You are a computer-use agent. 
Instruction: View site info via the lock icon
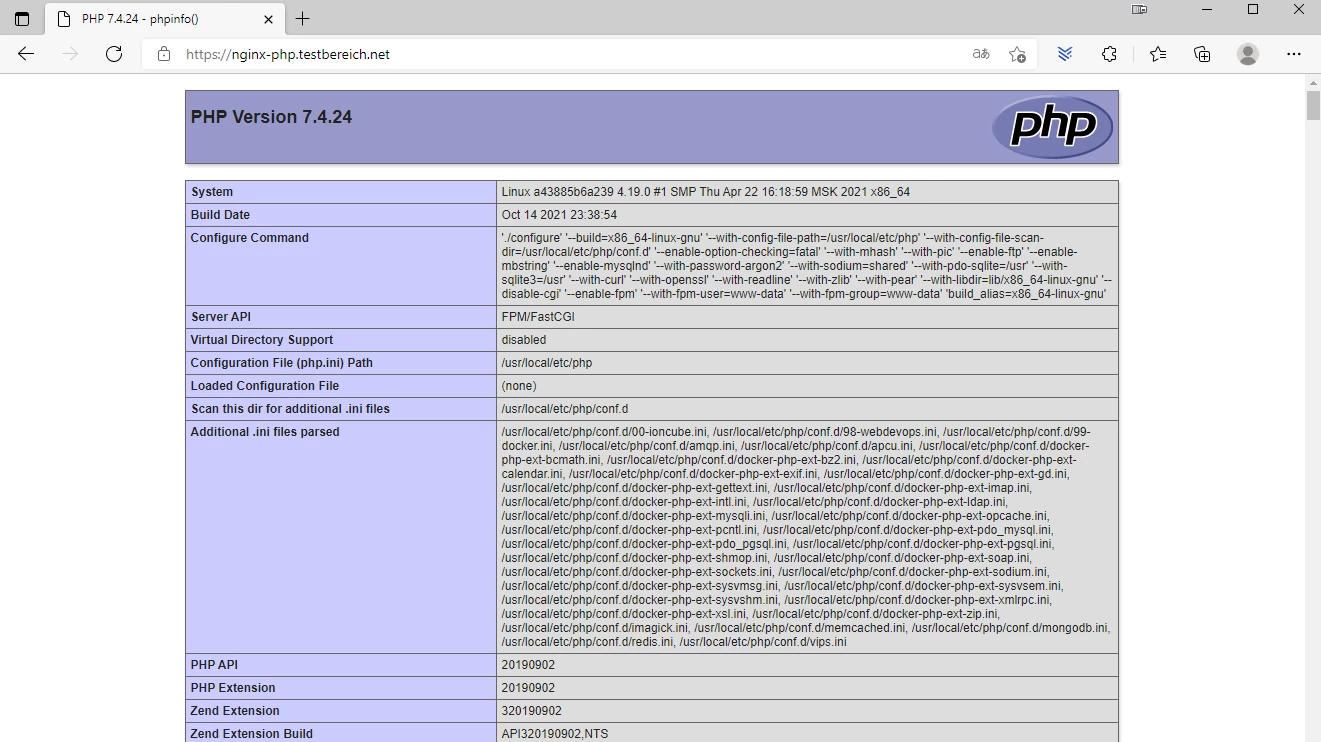coord(163,54)
